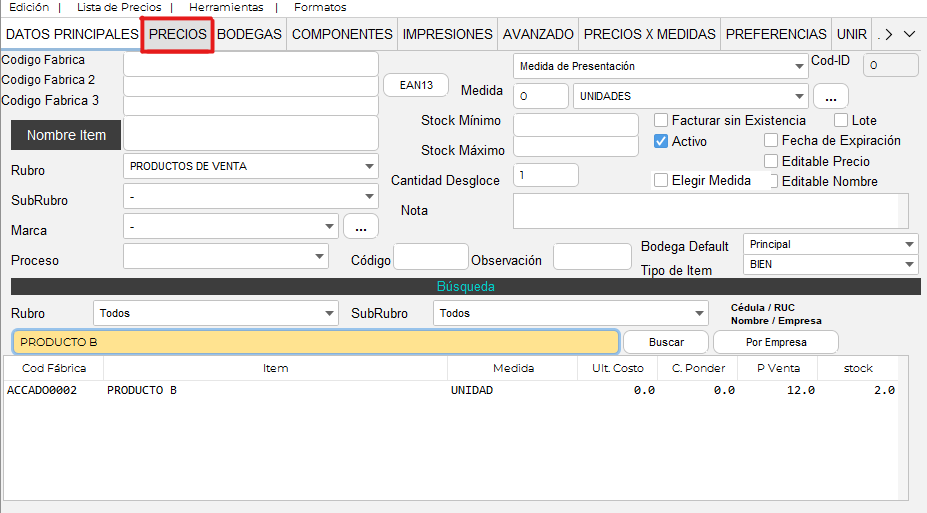
Task: Expand the Bodega Default Principal dropdown
Action: tap(830, 244)
